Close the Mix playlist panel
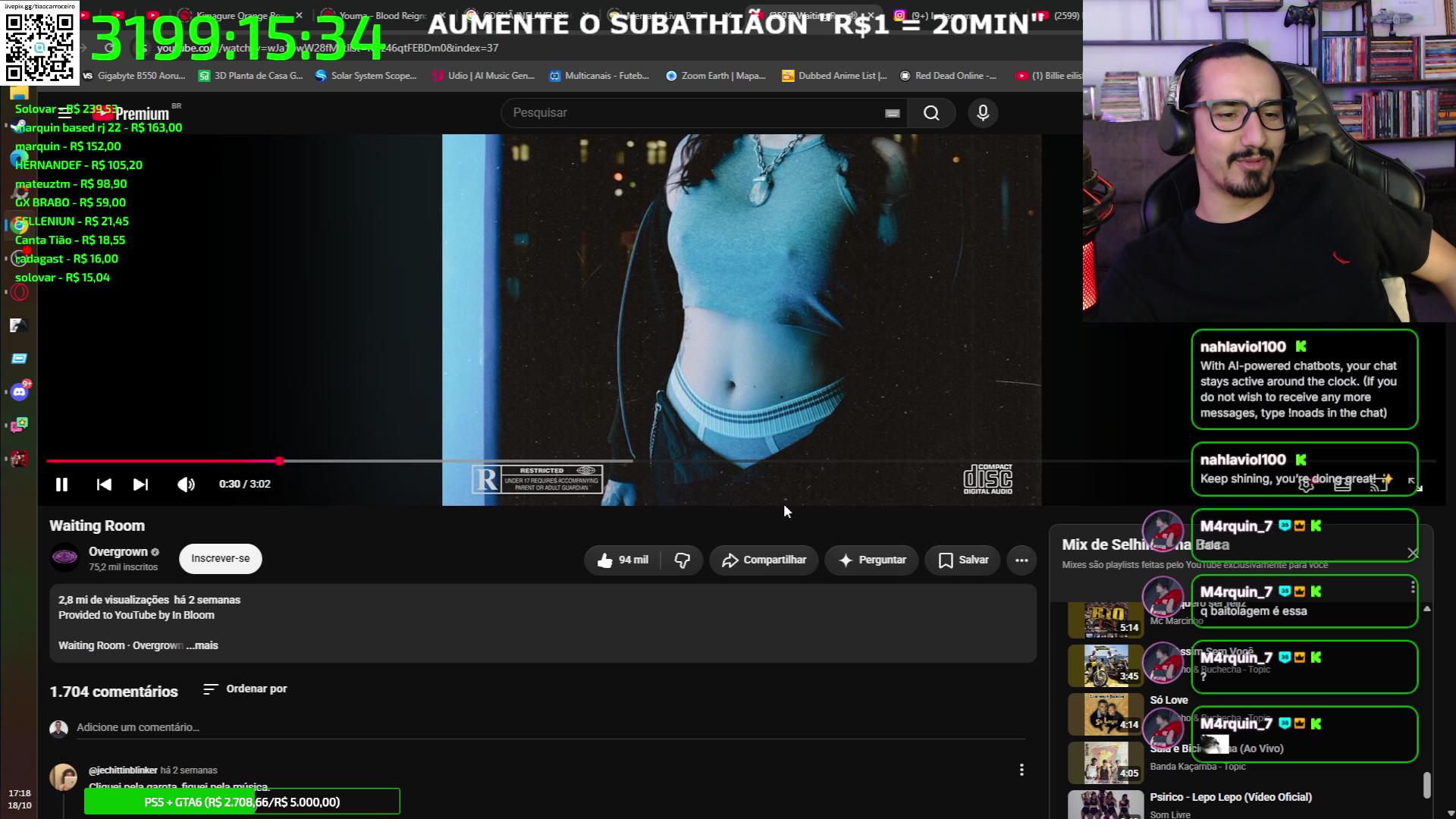 click(1413, 554)
